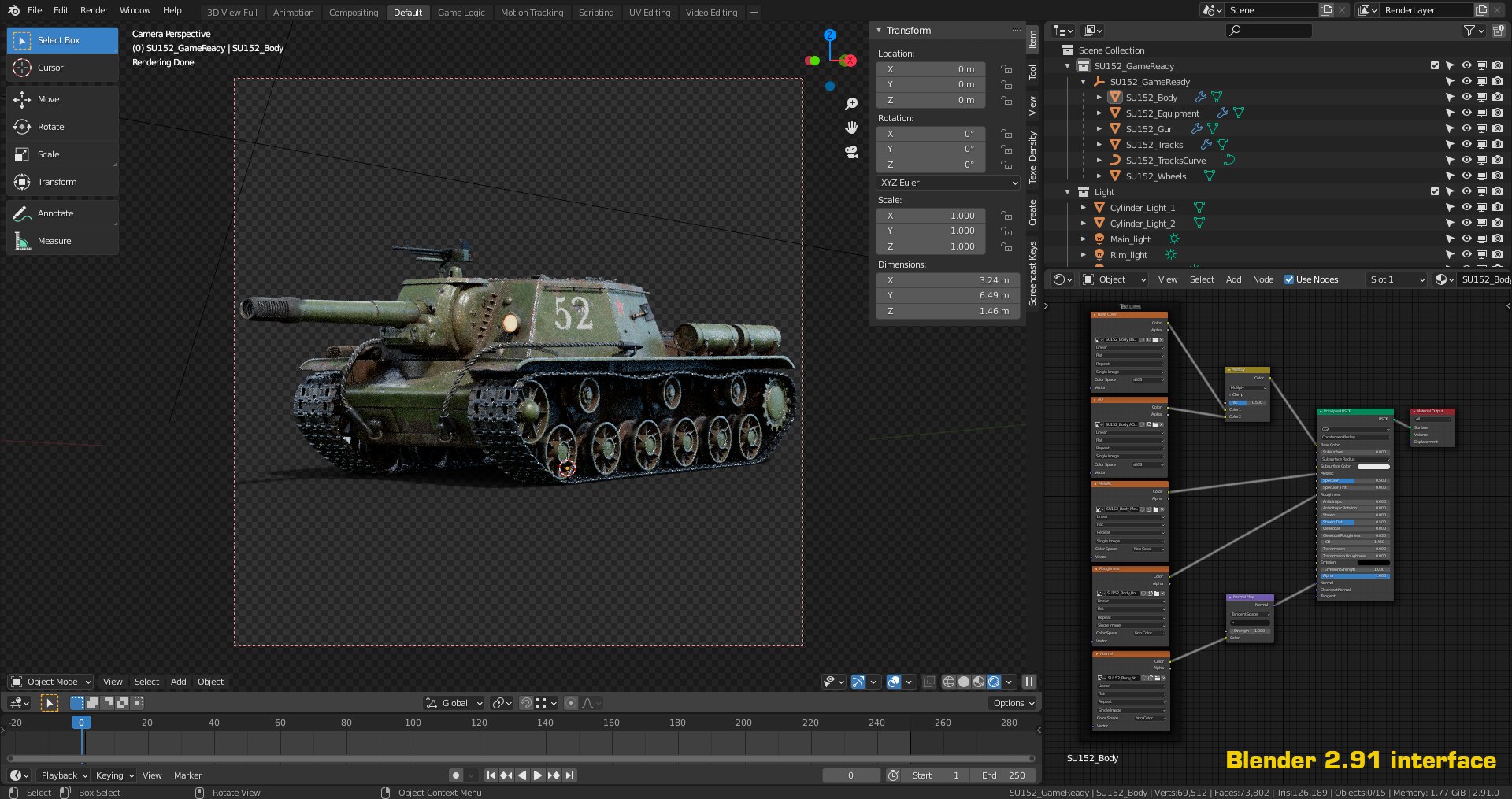
Task: Click the outliner search field
Action: 1269,31
